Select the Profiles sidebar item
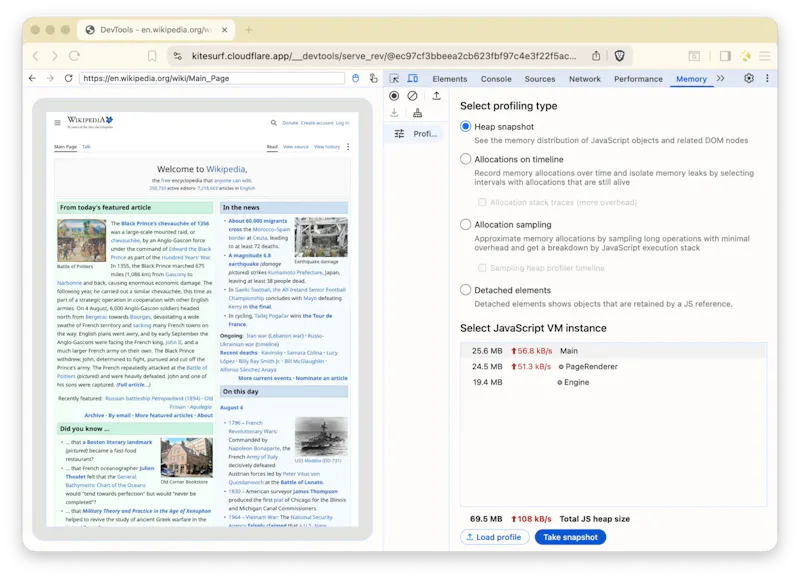This screenshot has height=579, width=800. pos(414,134)
